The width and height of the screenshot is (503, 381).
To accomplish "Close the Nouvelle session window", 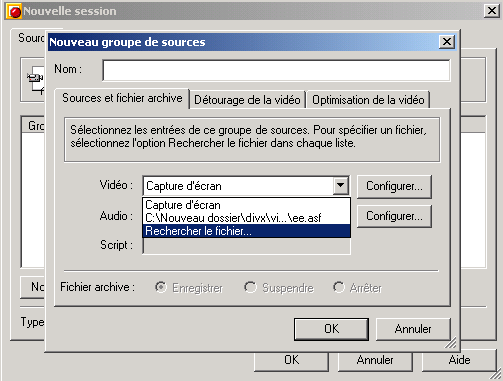I will 492,11.
